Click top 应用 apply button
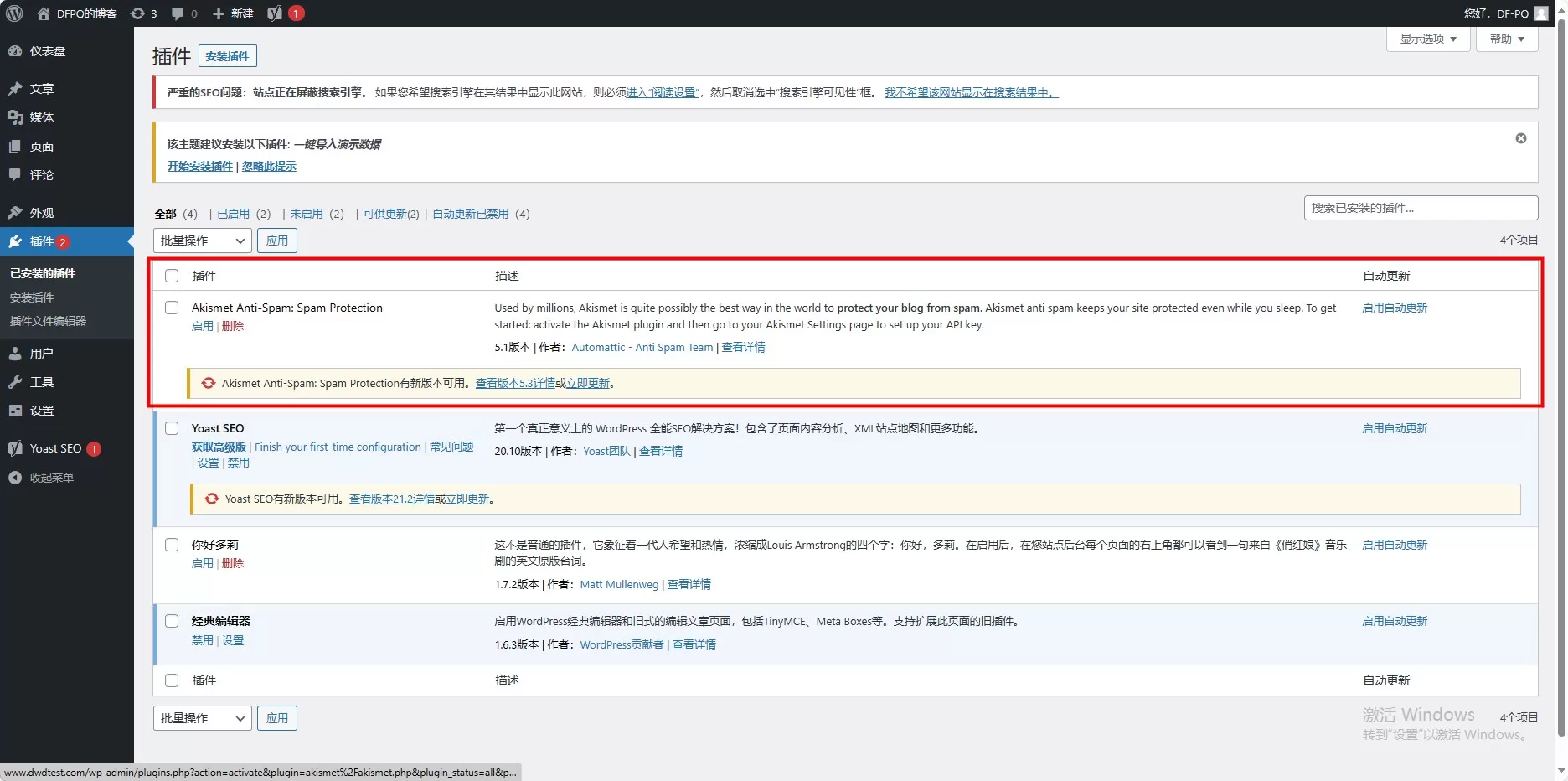Screen dimensions: 1568x781 click(277, 241)
